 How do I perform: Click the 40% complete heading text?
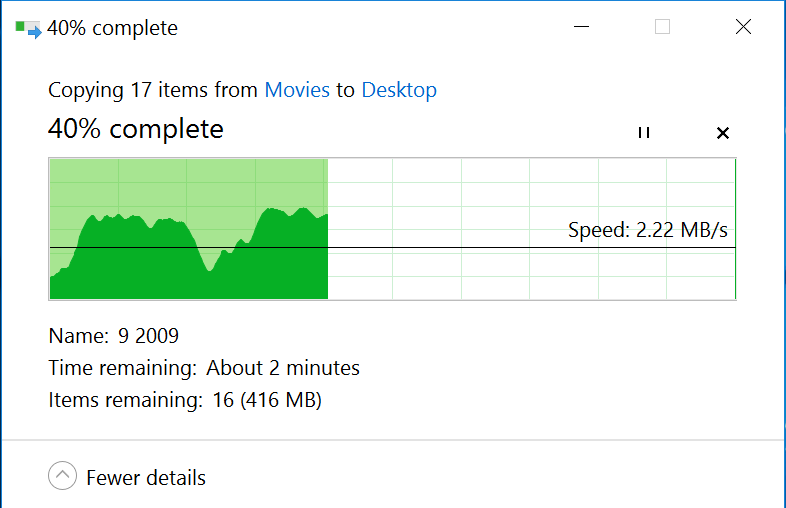pyautogui.click(x=136, y=129)
